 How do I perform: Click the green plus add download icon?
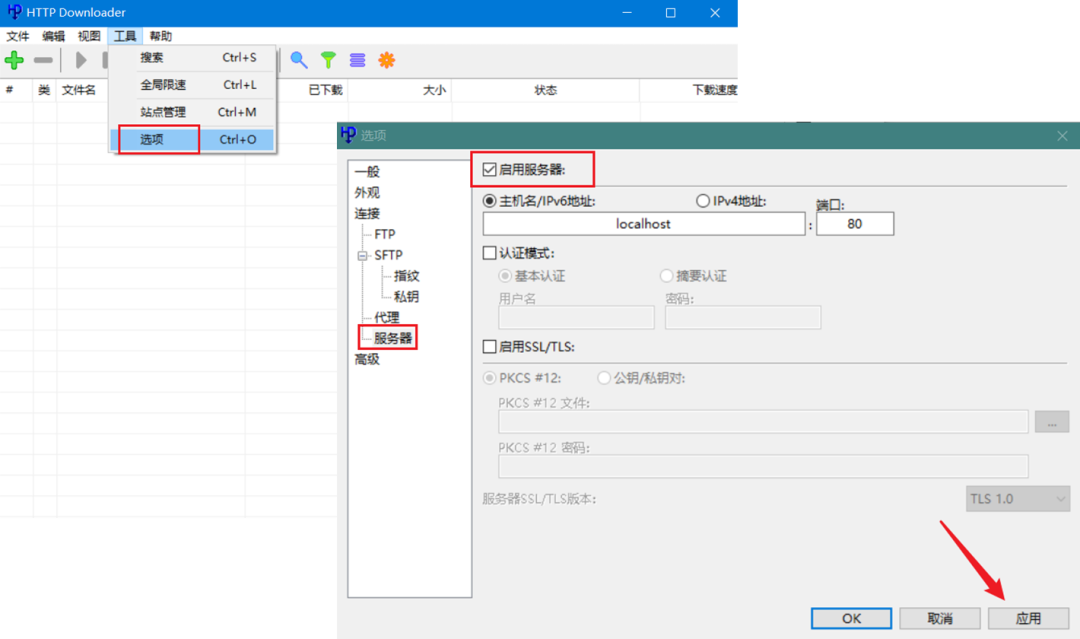pos(14,61)
